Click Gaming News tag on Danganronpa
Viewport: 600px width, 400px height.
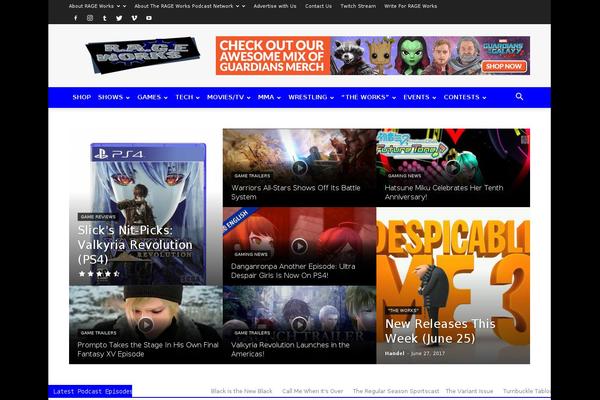tap(251, 254)
